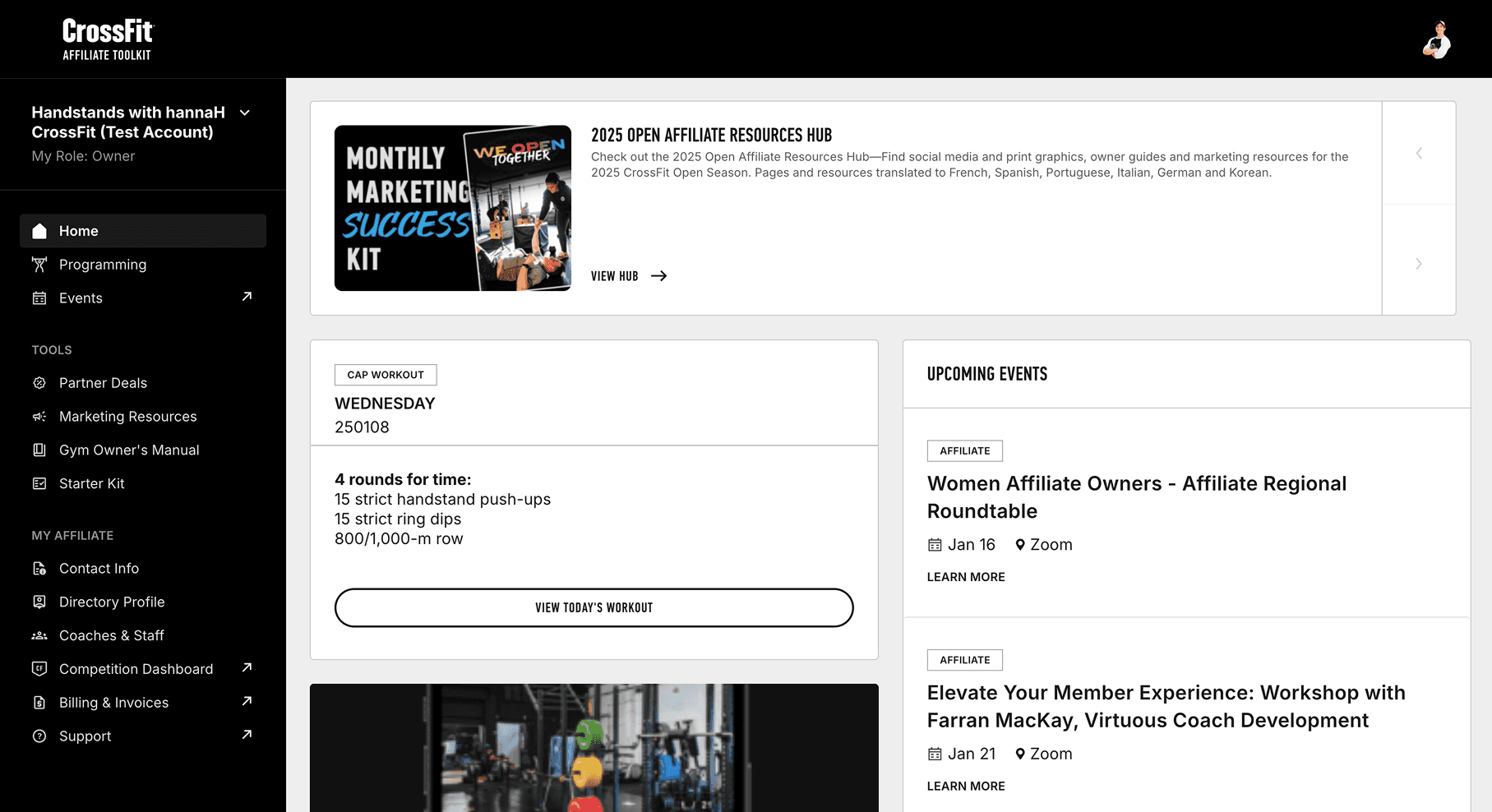Show the next banner slide
This screenshot has height=812, width=1492.
pyautogui.click(x=1419, y=263)
